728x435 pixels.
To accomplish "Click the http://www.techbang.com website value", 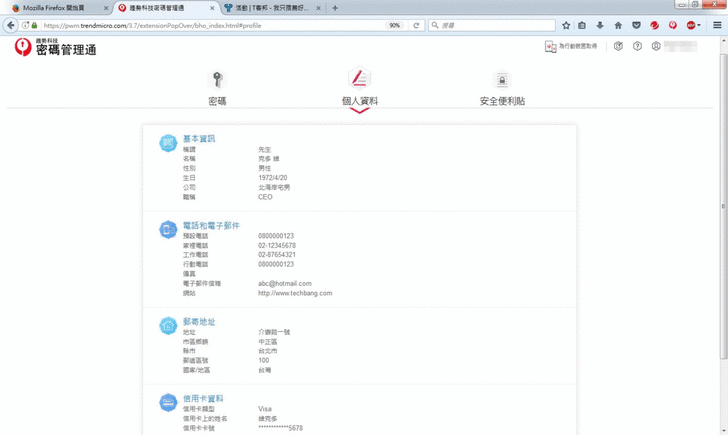I will click(295, 293).
